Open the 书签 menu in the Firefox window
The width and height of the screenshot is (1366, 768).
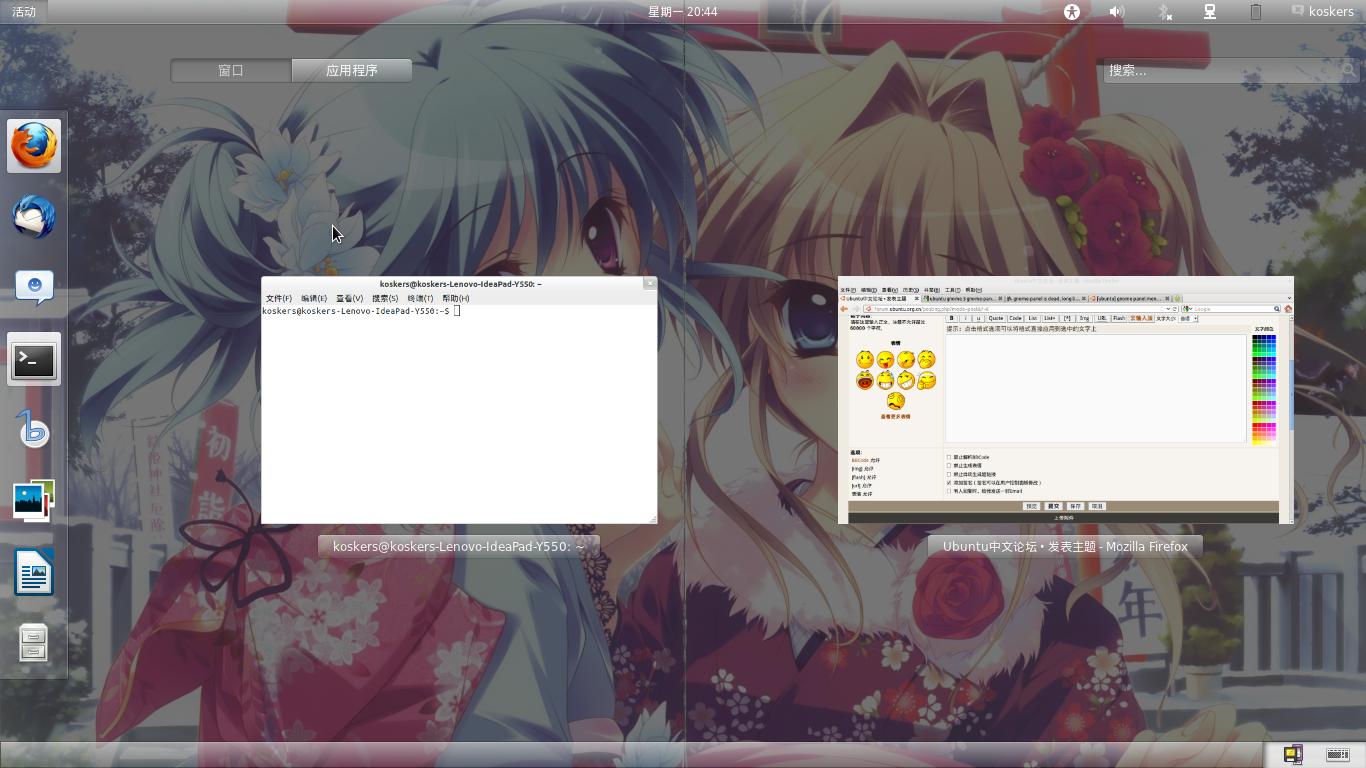pos(932,290)
